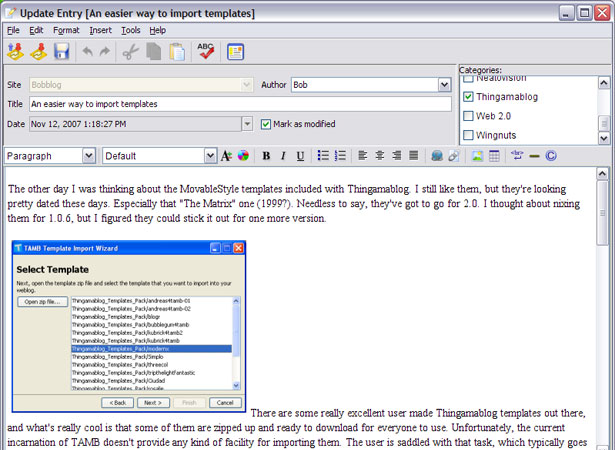The image size is (615, 450).
Task: Insert a hyperlink with the globe icon
Action: (437, 156)
